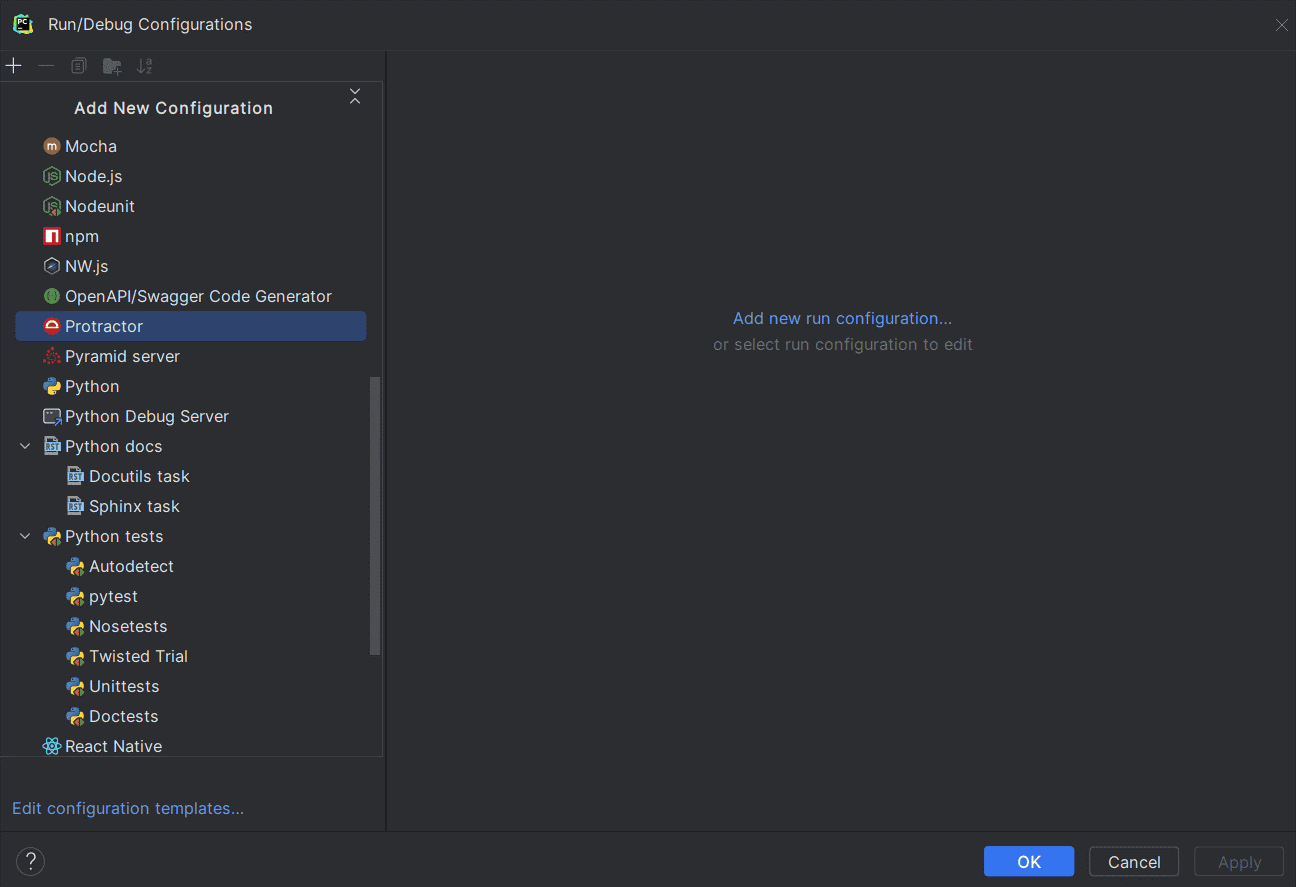Click the configuration list vertical scrollbar
The width and height of the screenshot is (1296, 887).
tap(375, 516)
